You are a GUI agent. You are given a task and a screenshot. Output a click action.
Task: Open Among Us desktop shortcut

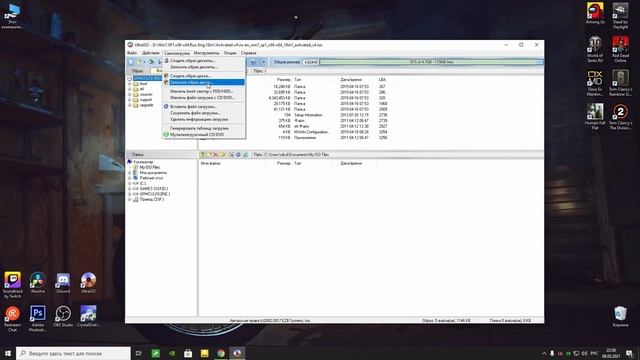[595, 13]
